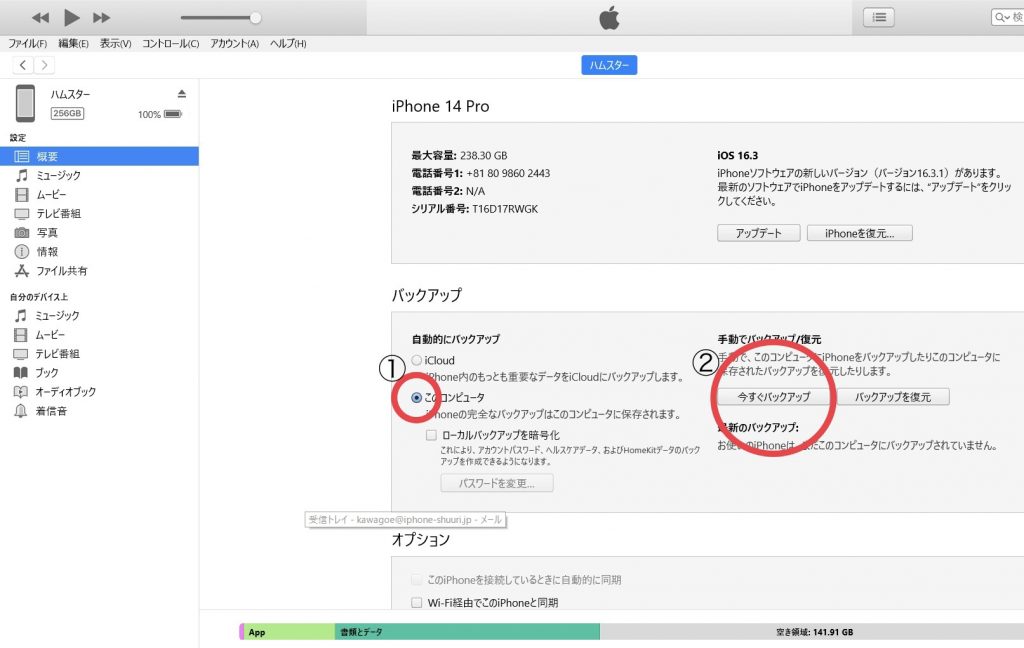Click the 256GB capacity badge
Screen dimensions: 1024x648
coord(67,114)
